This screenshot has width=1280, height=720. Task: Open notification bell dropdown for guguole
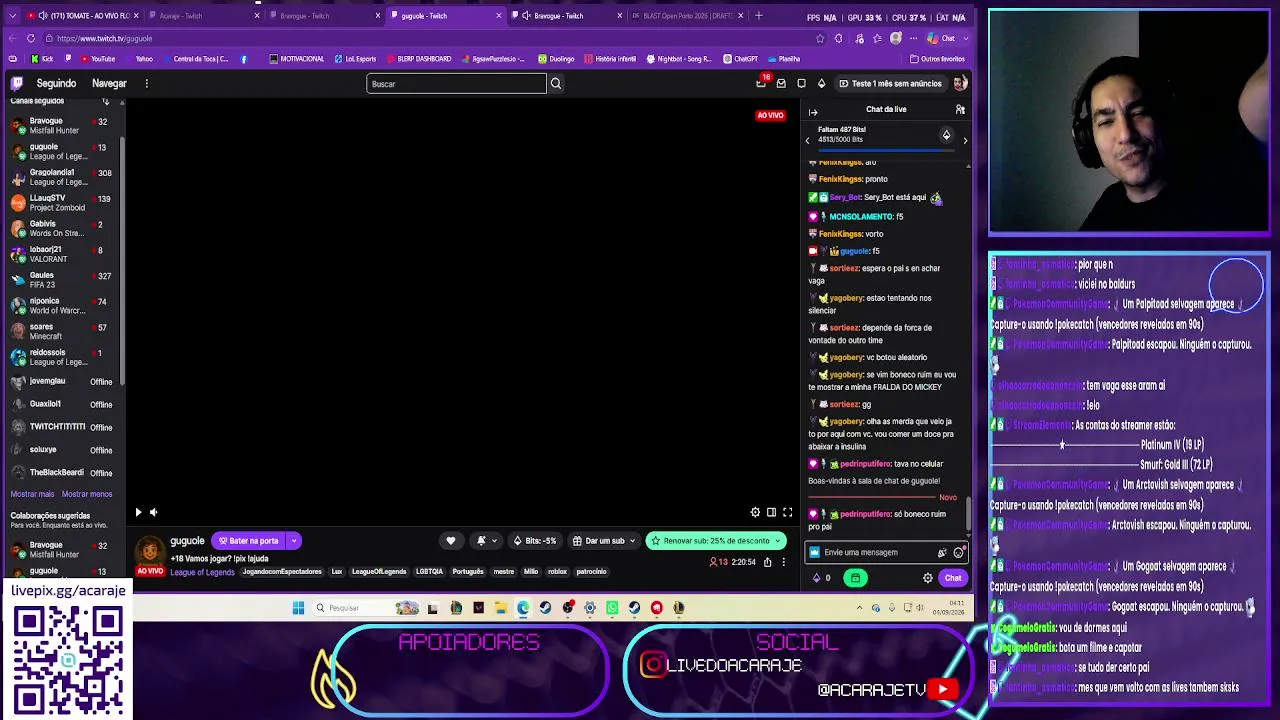point(486,540)
